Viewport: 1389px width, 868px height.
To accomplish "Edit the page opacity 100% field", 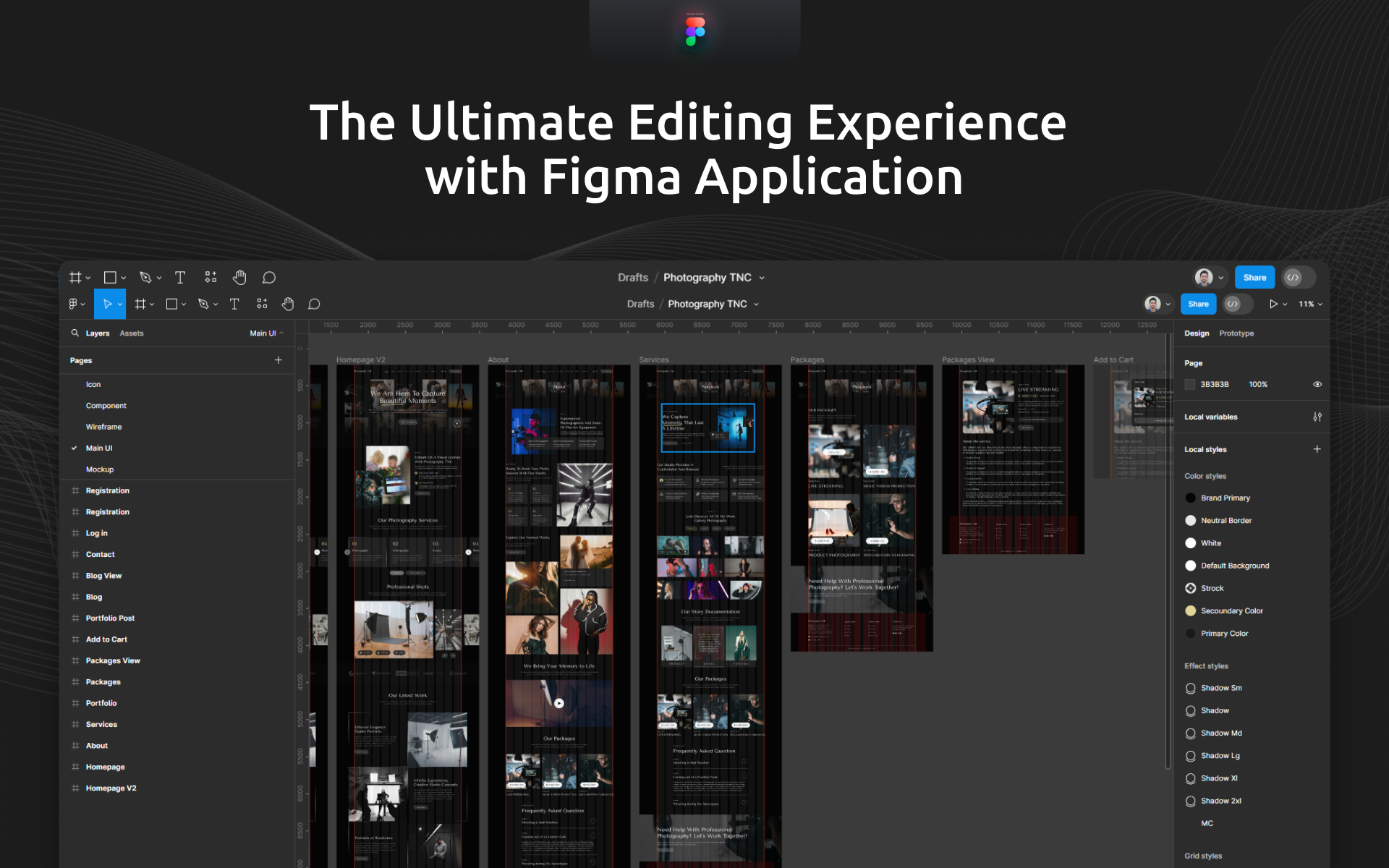I will tap(1258, 384).
